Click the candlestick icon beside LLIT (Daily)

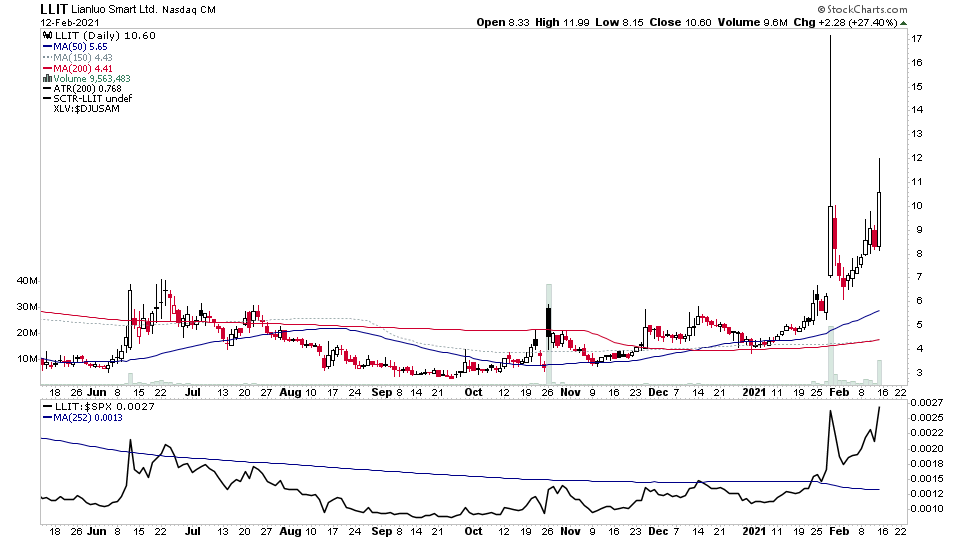(x=47, y=36)
